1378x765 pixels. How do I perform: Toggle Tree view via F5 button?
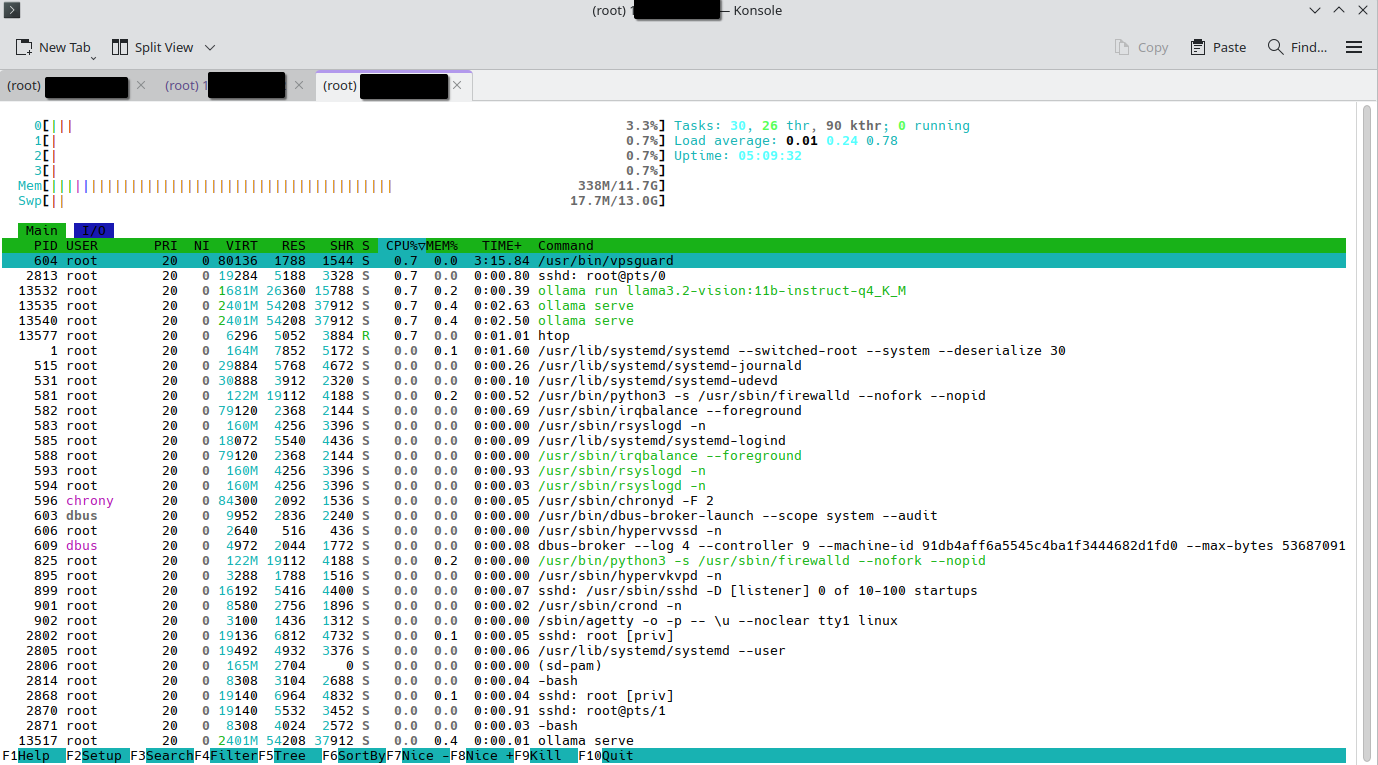pos(290,756)
